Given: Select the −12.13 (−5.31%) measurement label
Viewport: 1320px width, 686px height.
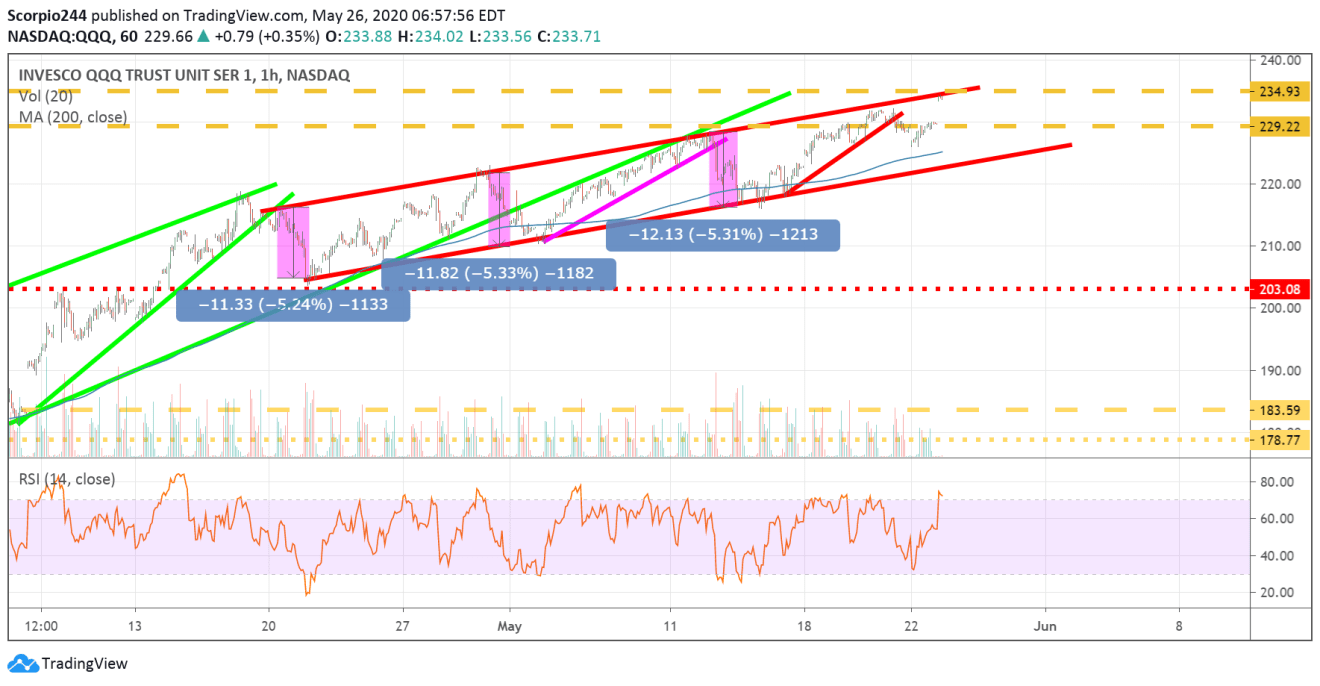Looking at the screenshot, I should [x=723, y=235].
